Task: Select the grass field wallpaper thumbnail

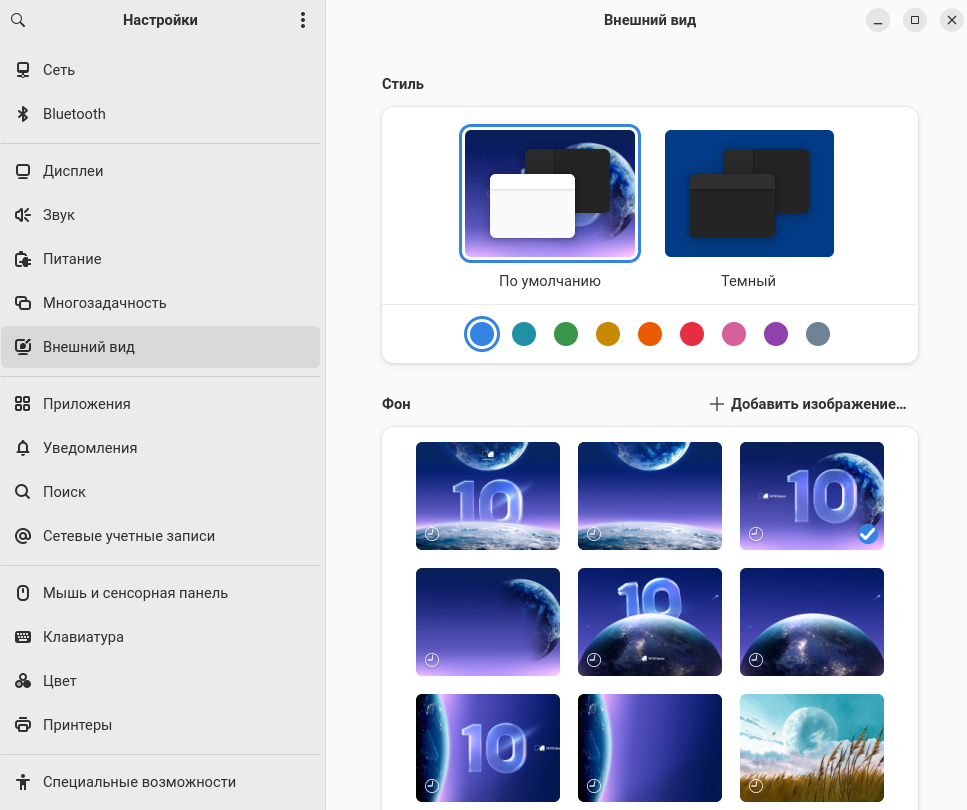Action: (811, 747)
